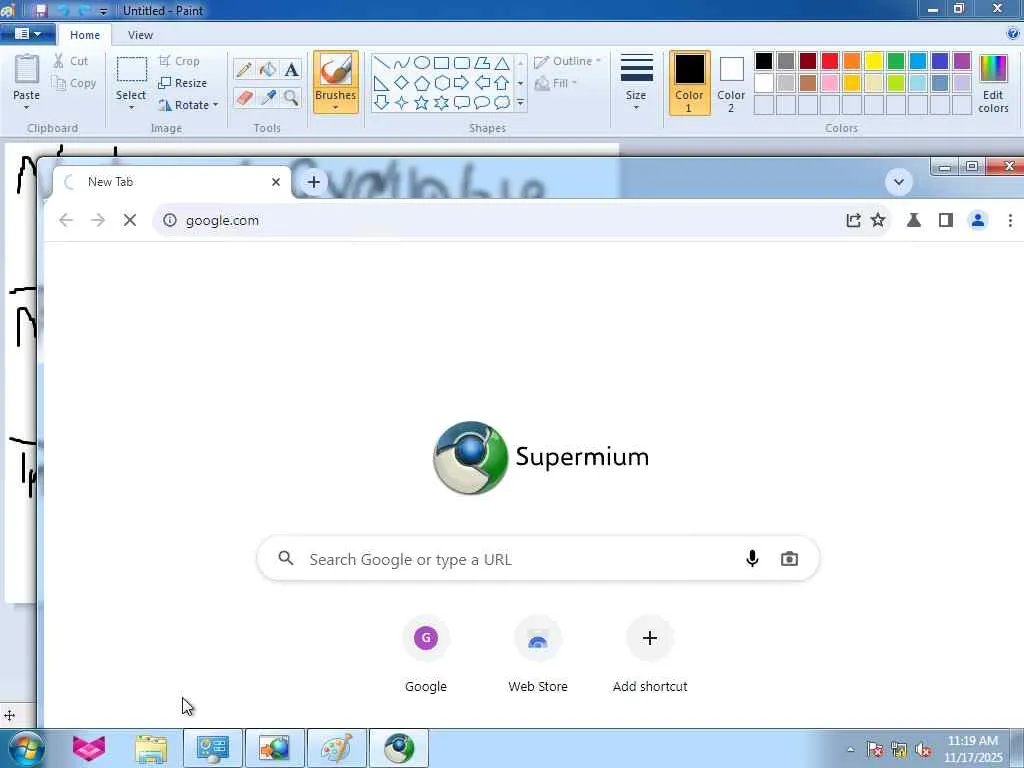
Task: Pick the yellow color swatch in palette
Action: click(x=874, y=61)
